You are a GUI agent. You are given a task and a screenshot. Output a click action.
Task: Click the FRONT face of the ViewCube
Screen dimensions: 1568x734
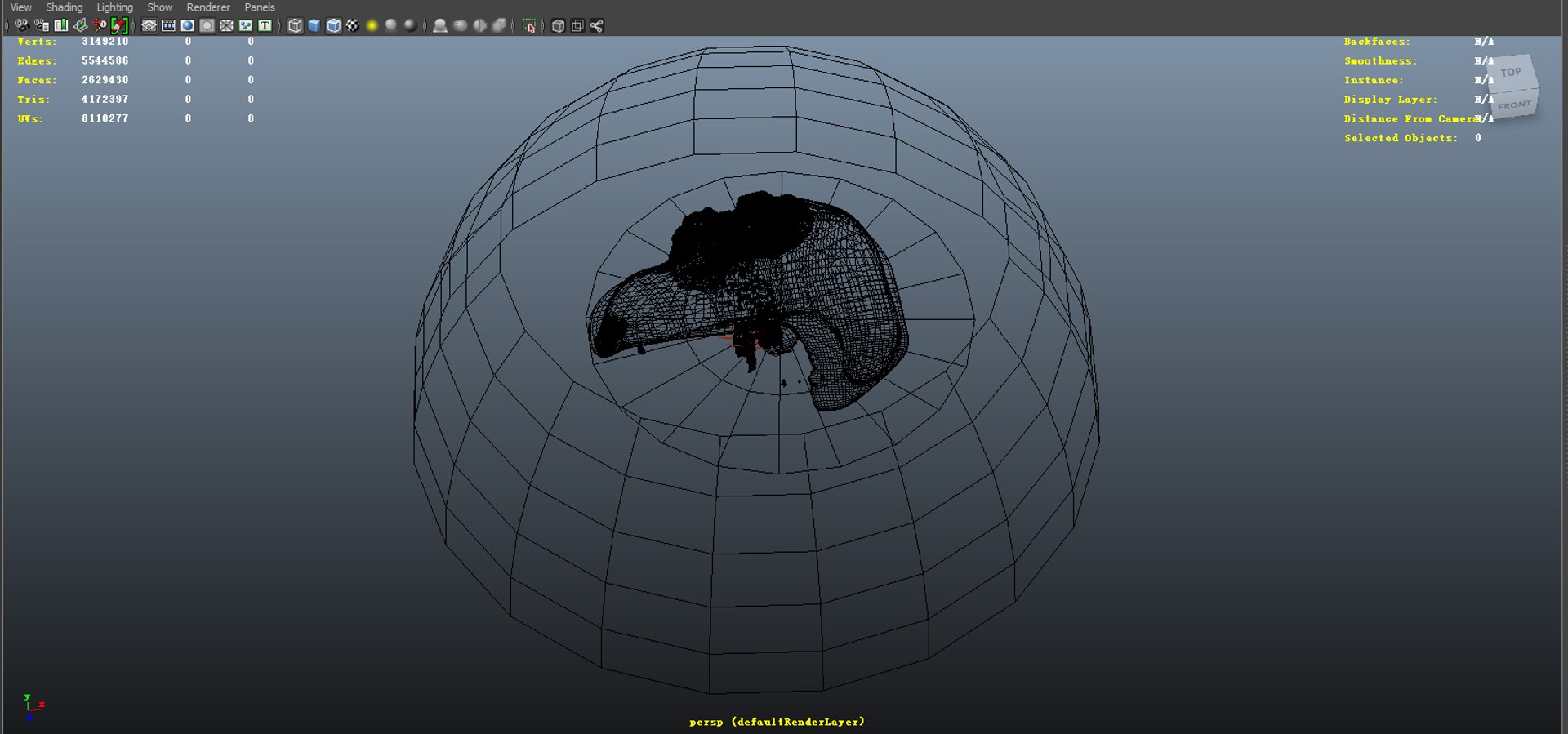[x=1515, y=105]
